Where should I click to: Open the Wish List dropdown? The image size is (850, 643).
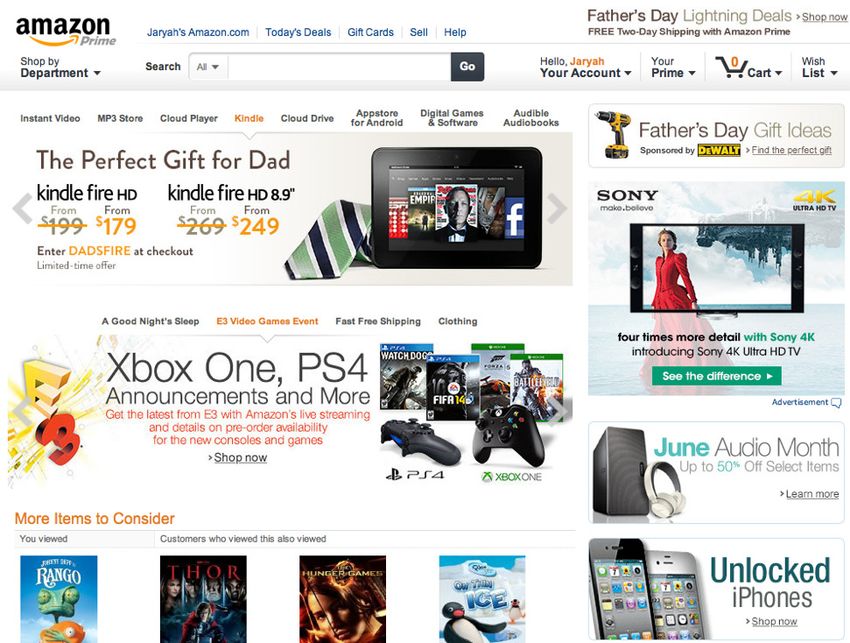point(819,68)
